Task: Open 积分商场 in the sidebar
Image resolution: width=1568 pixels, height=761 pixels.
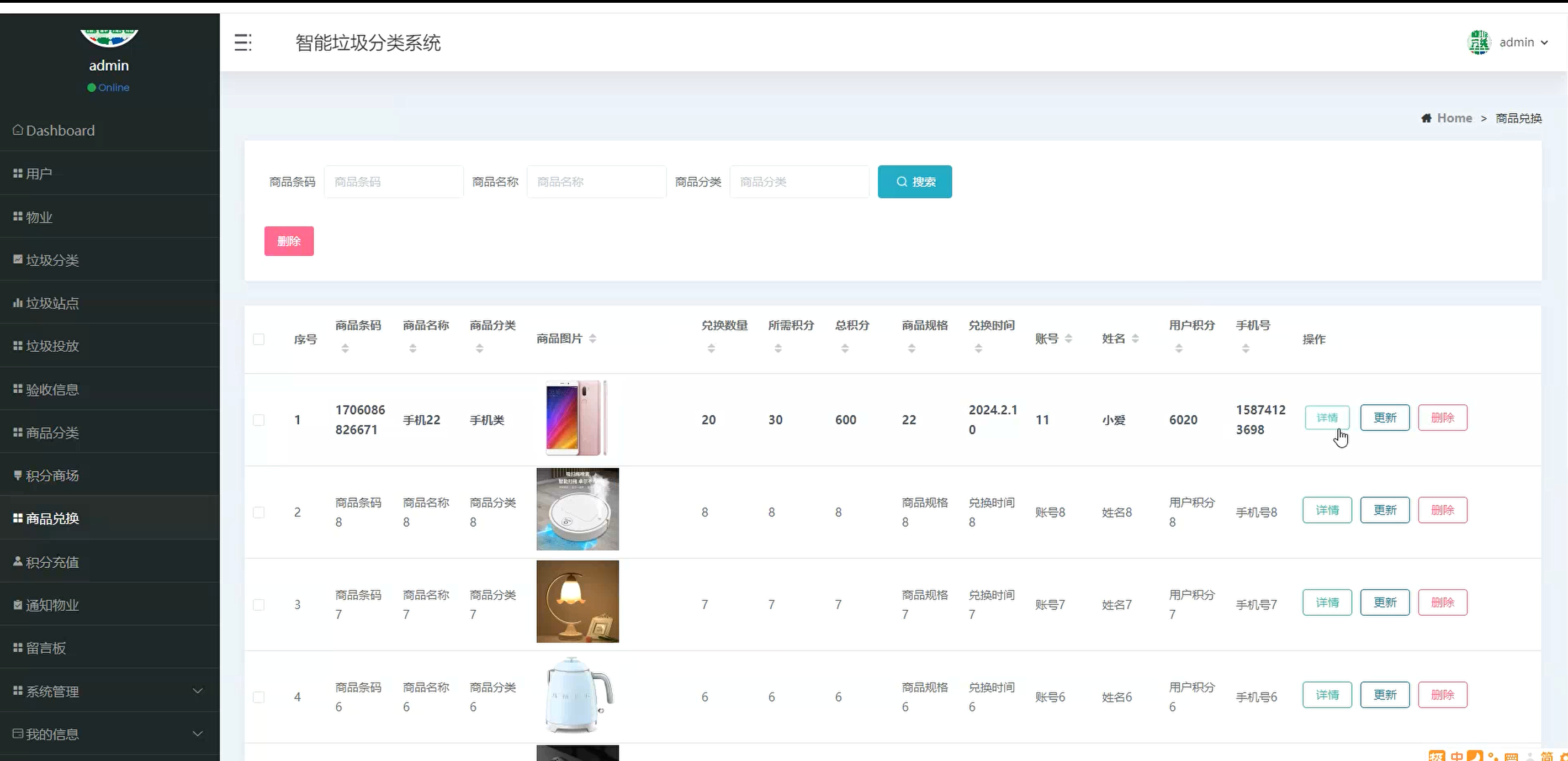Action: [109, 475]
